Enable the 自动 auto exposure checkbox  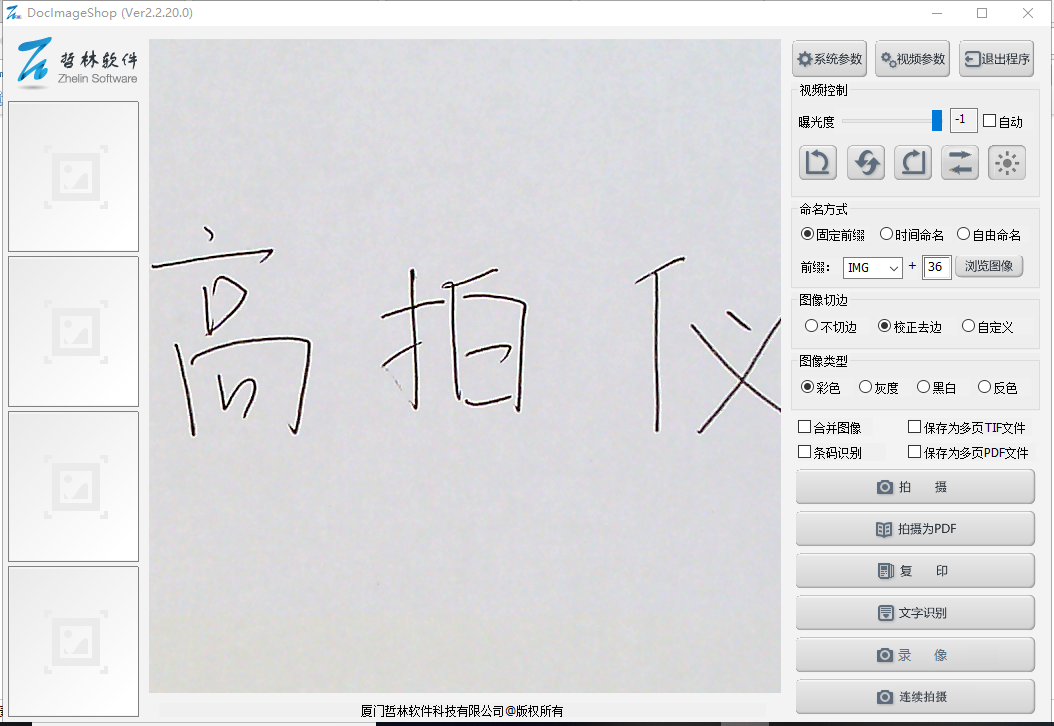pyautogui.click(x=989, y=121)
